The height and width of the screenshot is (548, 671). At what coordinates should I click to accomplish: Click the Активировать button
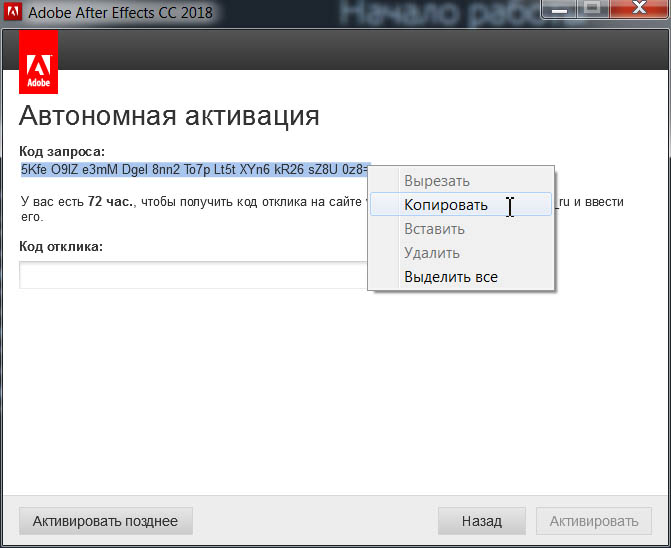pyautogui.click(x=594, y=521)
